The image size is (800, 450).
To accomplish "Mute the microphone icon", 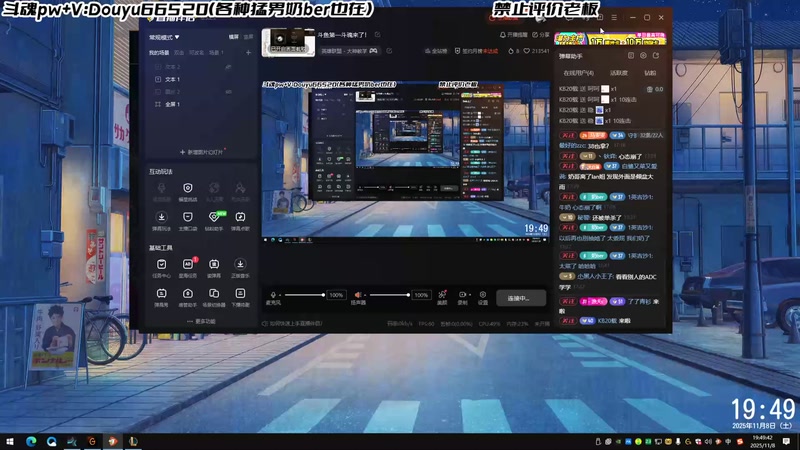I will [x=273, y=295].
